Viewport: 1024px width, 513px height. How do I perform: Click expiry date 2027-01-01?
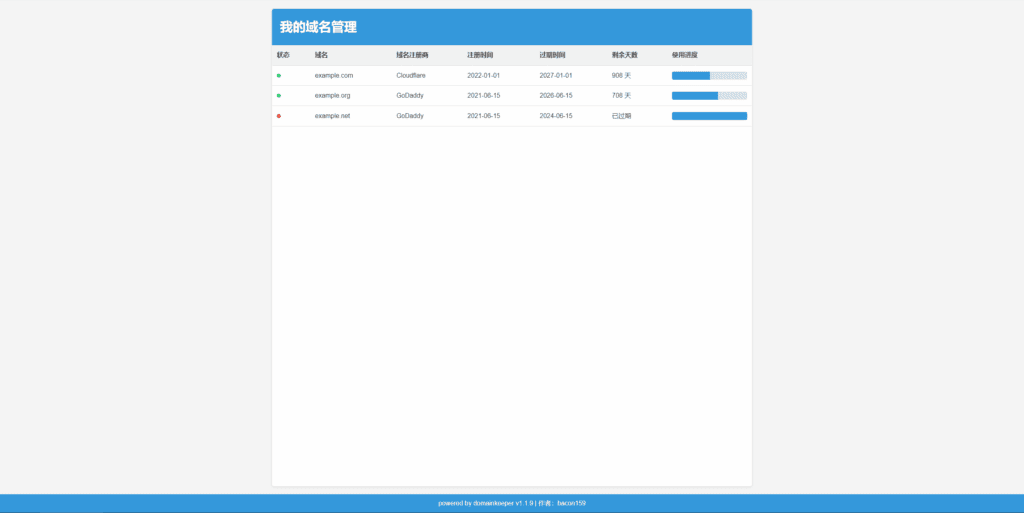click(x=556, y=76)
